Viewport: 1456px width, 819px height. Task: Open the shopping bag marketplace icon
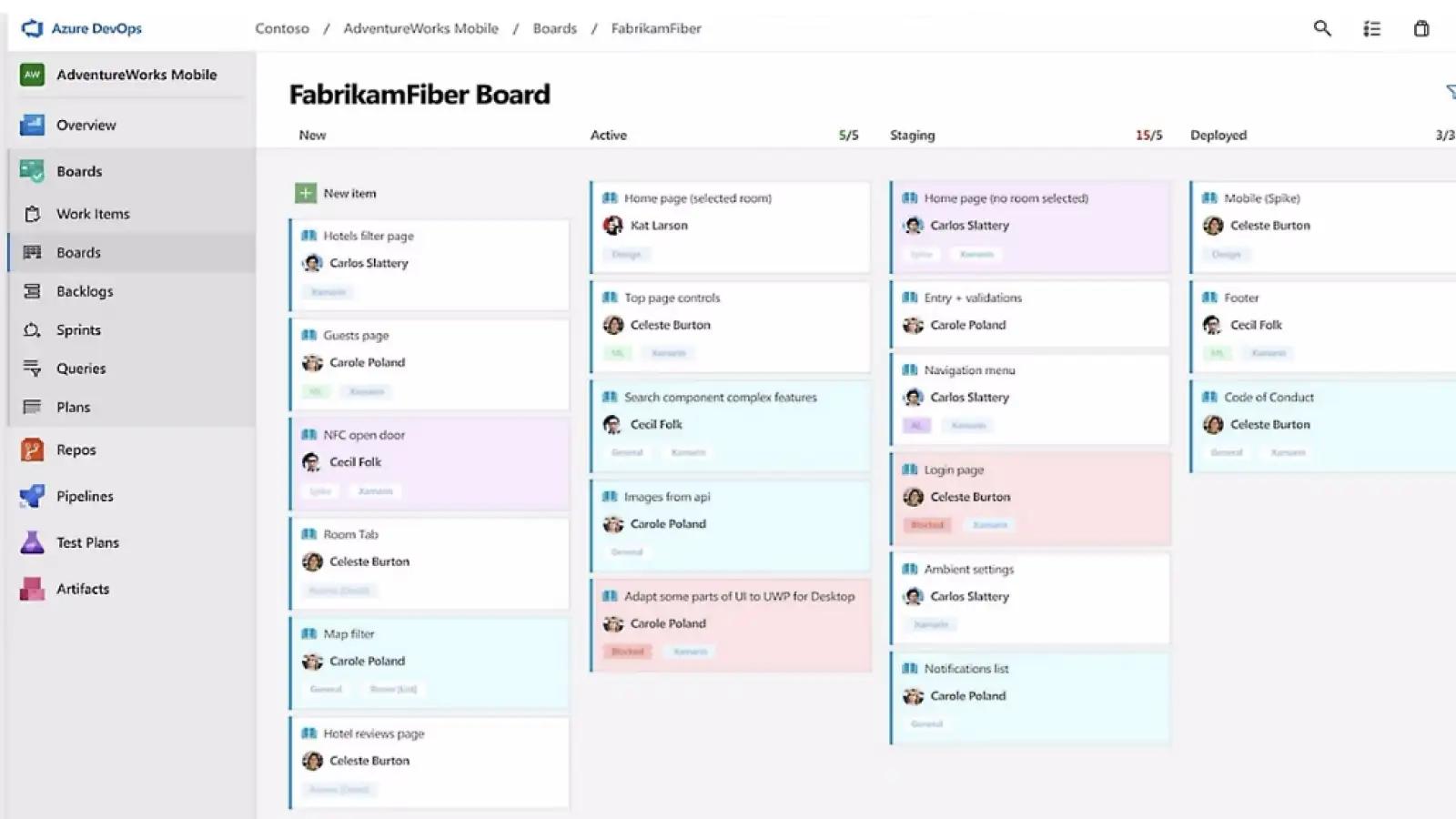tap(1421, 28)
